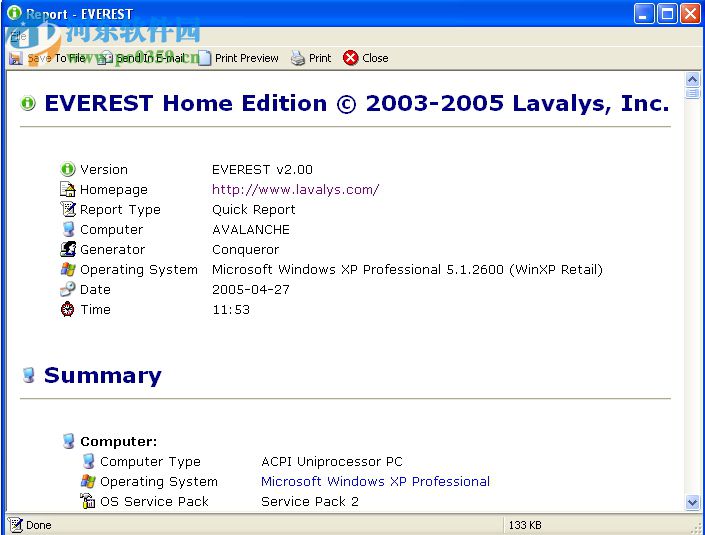This screenshot has height=535, width=705.
Task: Click the status bar Done icon
Action: pyautogui.click(x=15, y=525)
